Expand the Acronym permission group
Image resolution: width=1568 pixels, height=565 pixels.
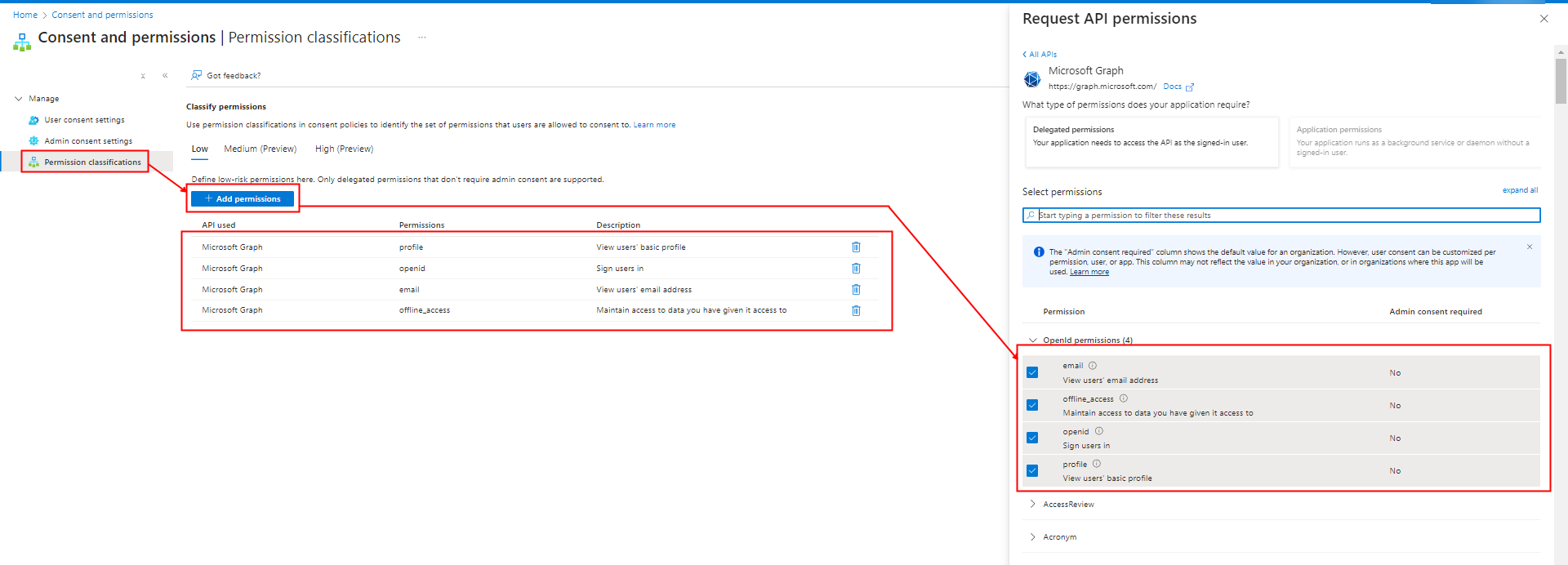pyautogui.click(x=1033, y=536)
